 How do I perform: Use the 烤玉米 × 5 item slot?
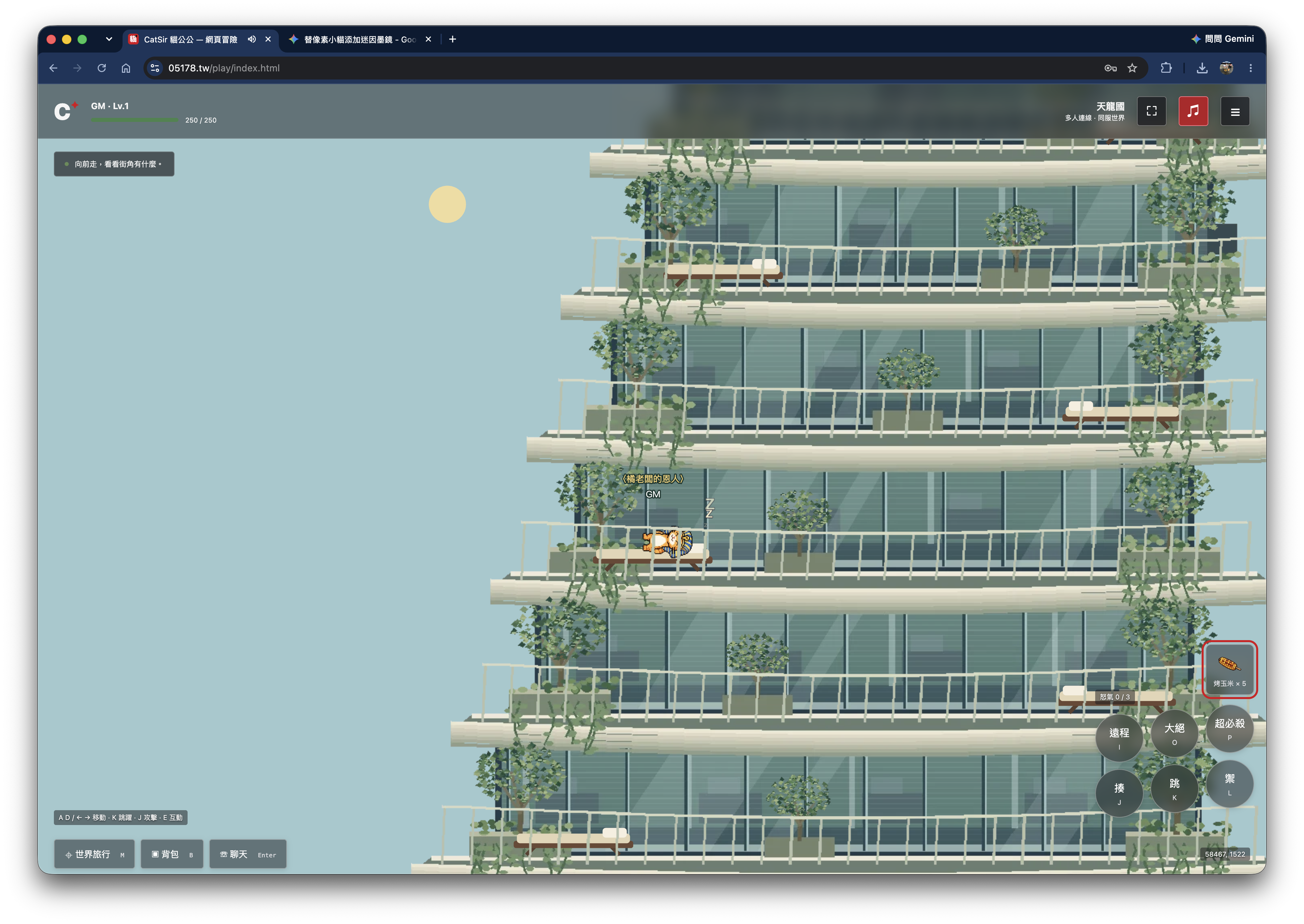1229,670
